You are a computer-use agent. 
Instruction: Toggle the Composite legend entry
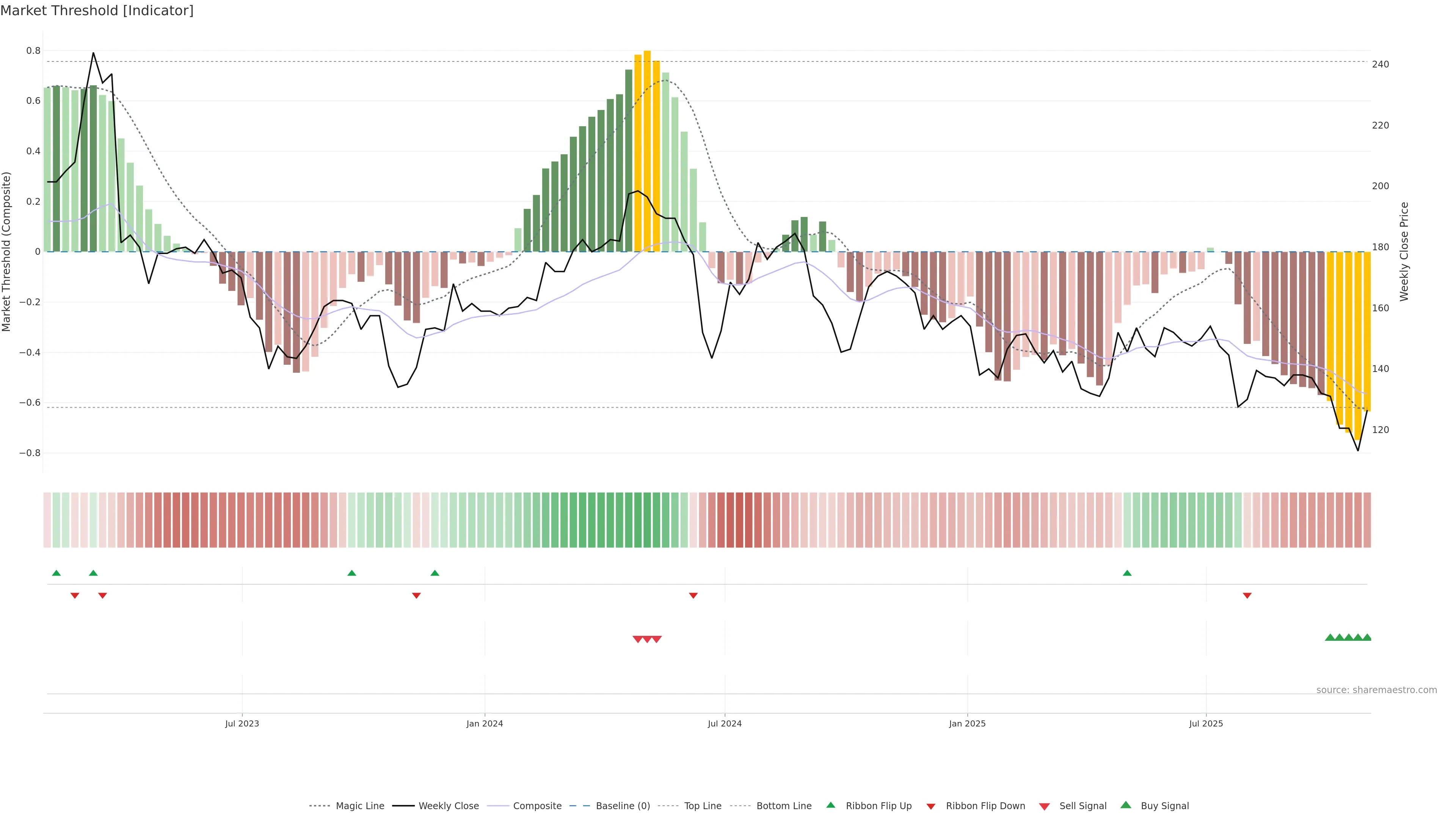pyautogui.click(x=537, y=806)
